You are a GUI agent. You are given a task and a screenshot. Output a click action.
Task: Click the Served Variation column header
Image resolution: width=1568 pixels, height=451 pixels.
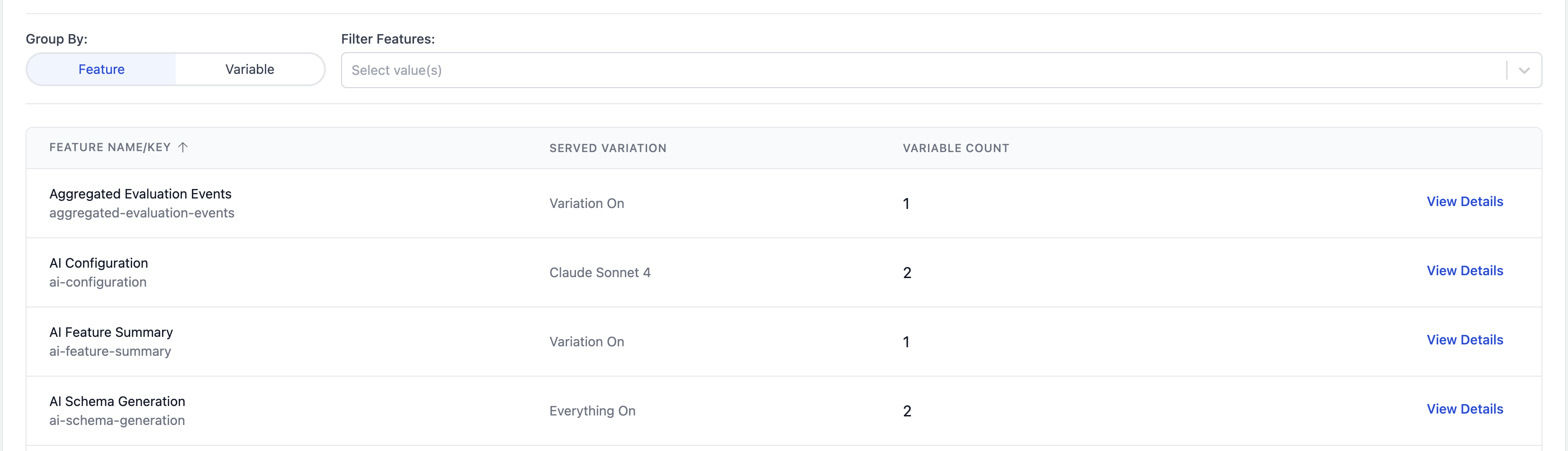(x=607, y=148)
